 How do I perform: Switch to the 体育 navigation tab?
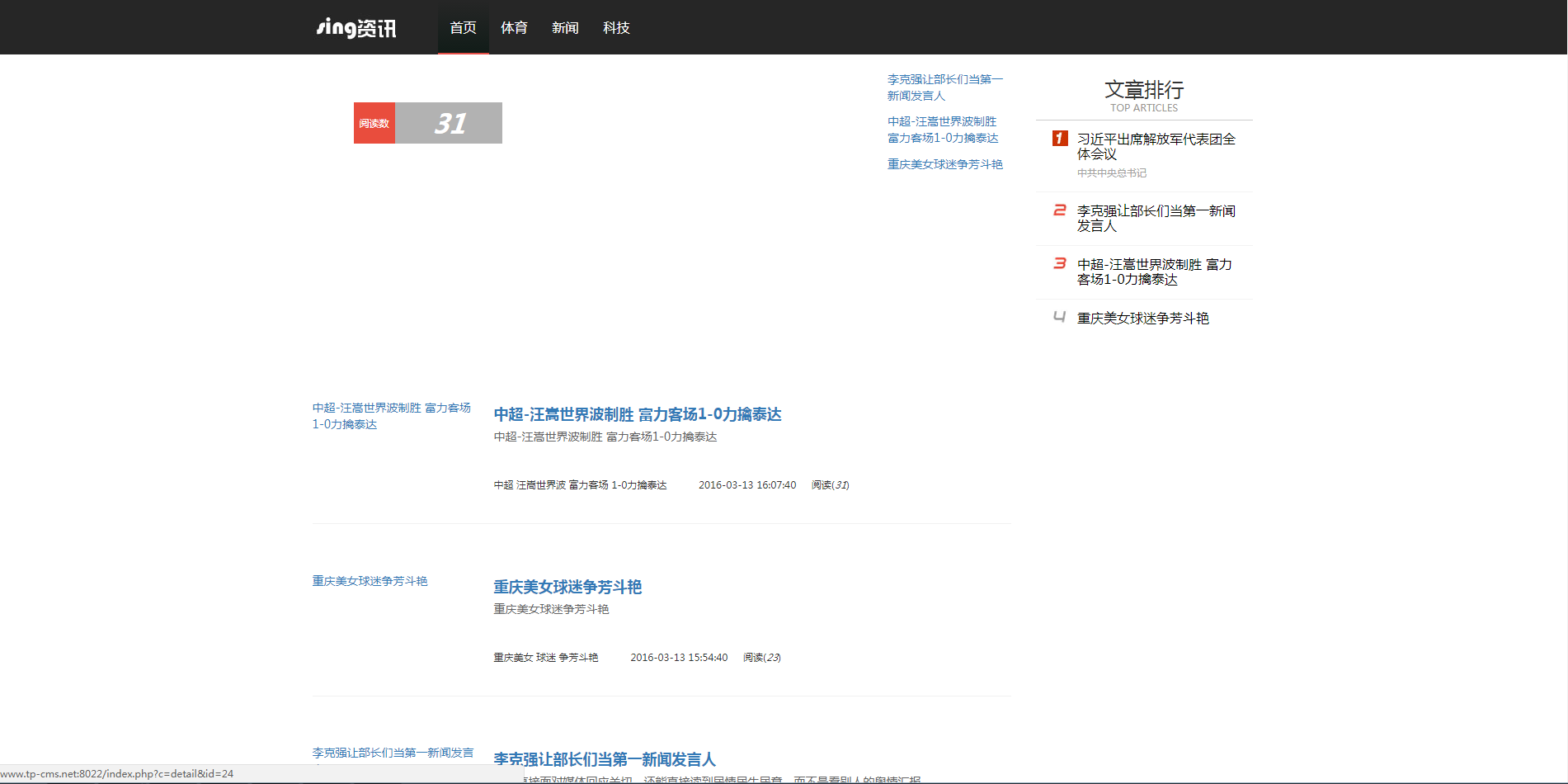click(514, 27)
